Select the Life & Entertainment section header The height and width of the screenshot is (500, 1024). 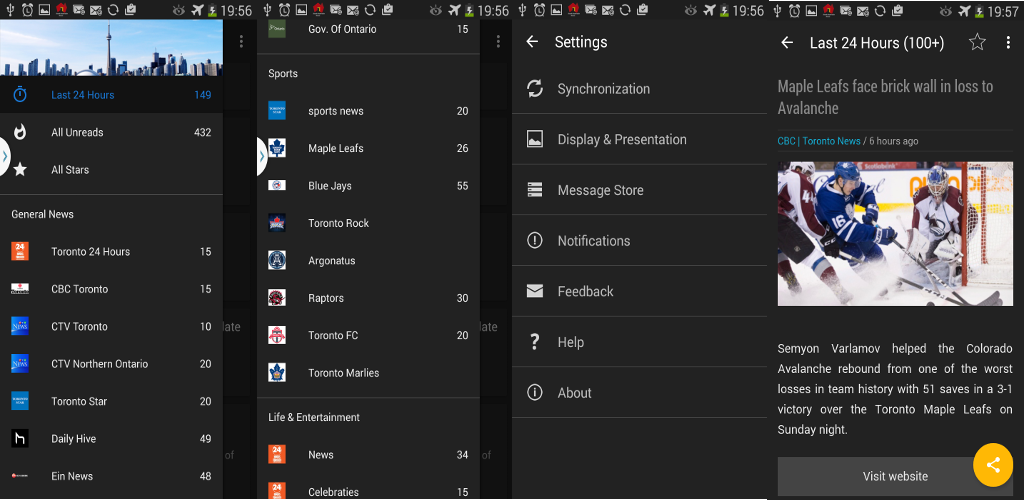coord(314,417)
